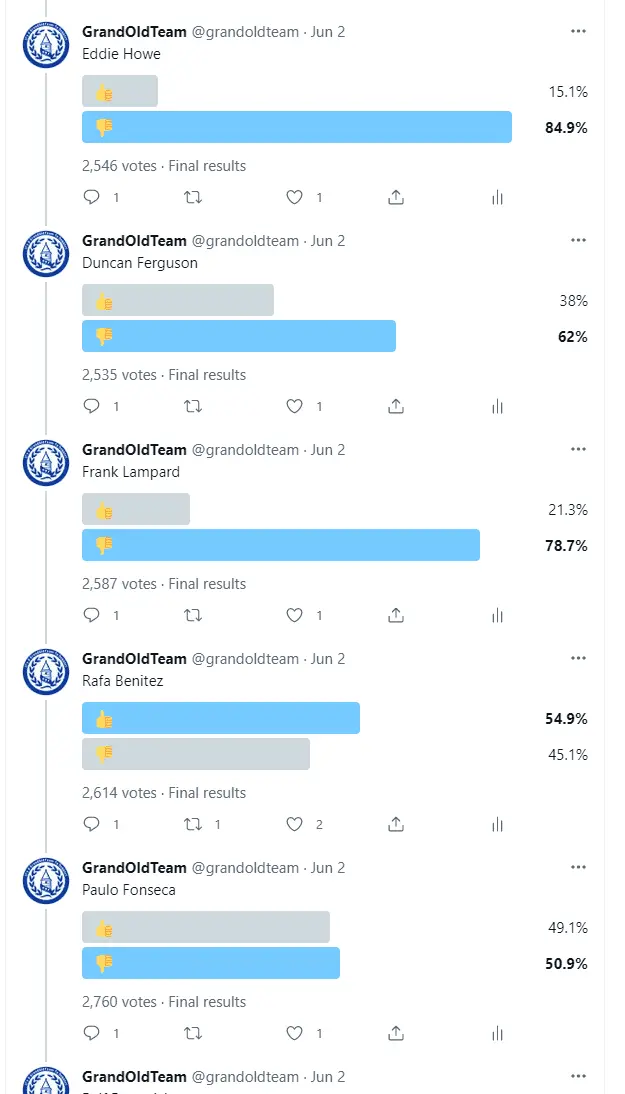View analytics for Frank Lampard poll

pyautogui.click(x=497, y=616)
